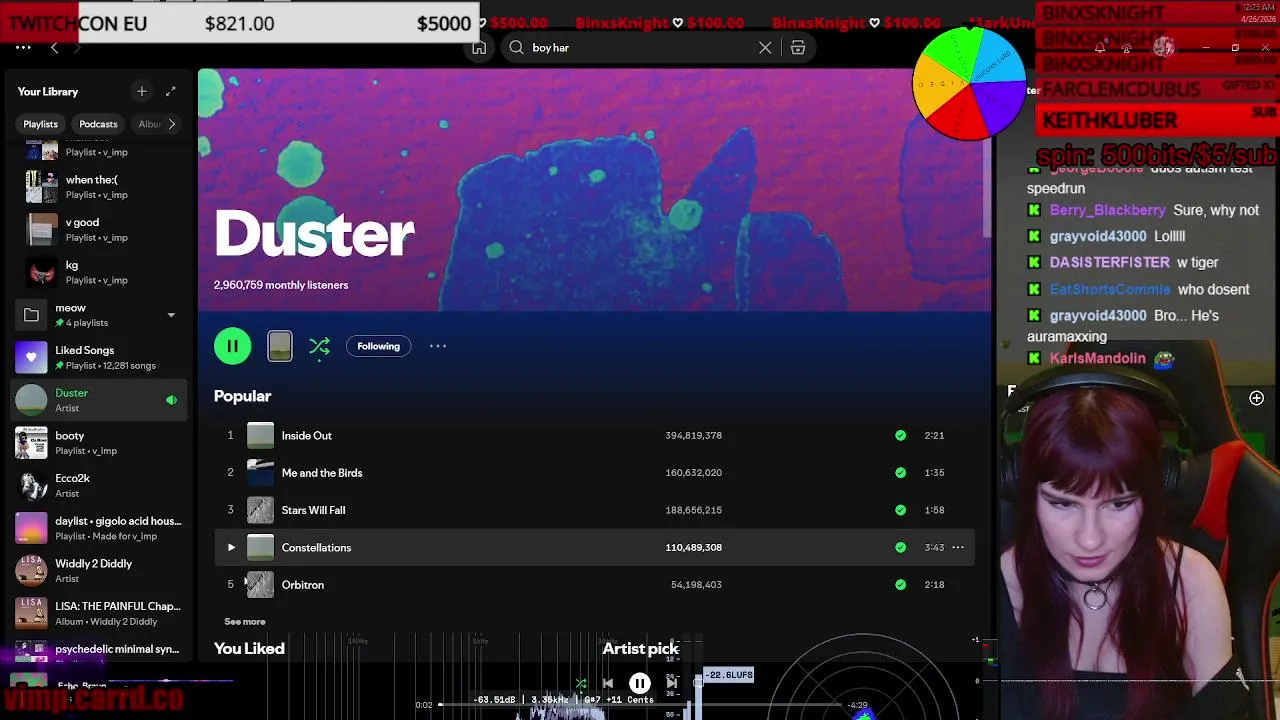Click the Following button for Duster
The image size is (1280, 720).
point(378,346)
